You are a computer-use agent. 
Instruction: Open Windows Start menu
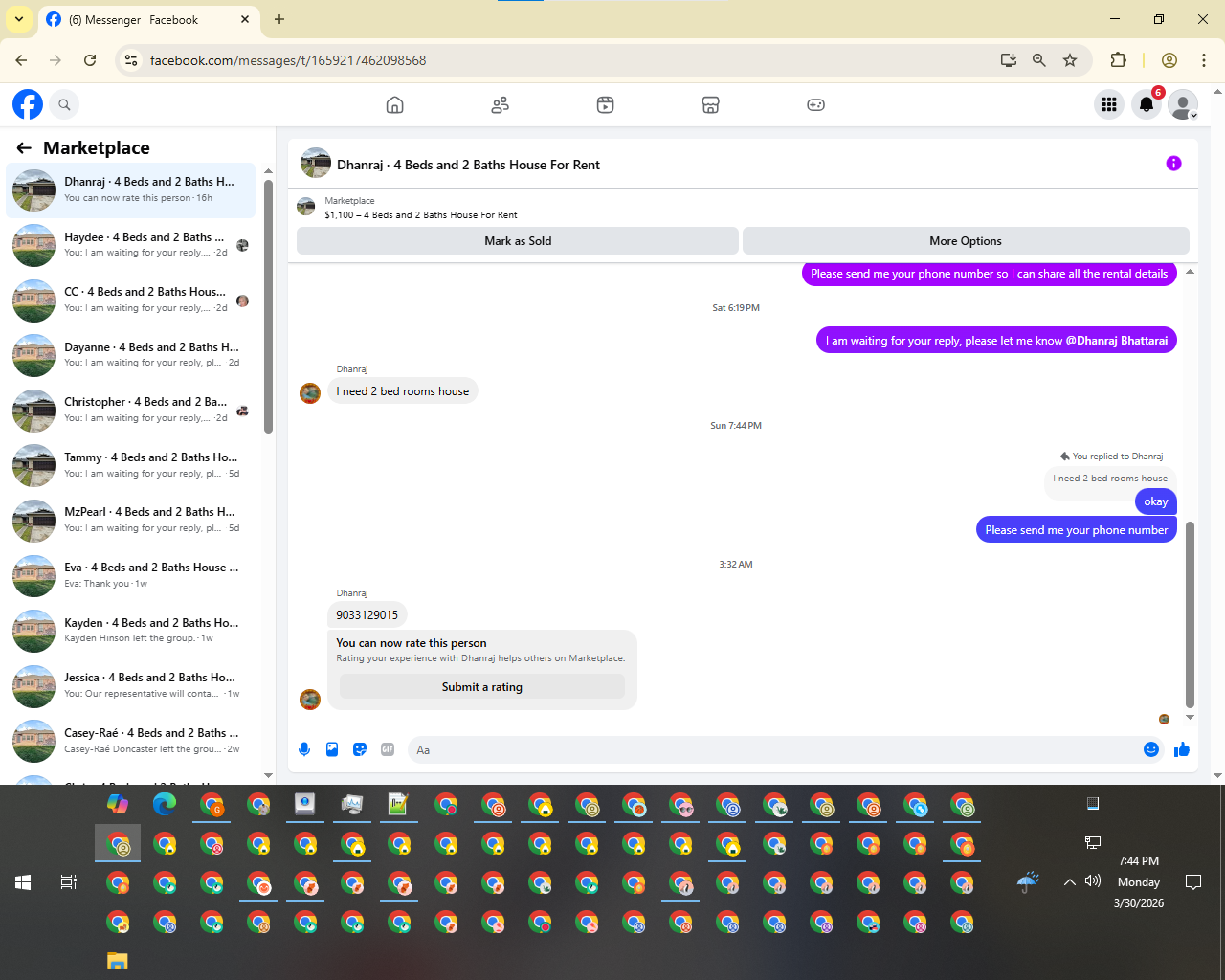click(x=23, y=882)
